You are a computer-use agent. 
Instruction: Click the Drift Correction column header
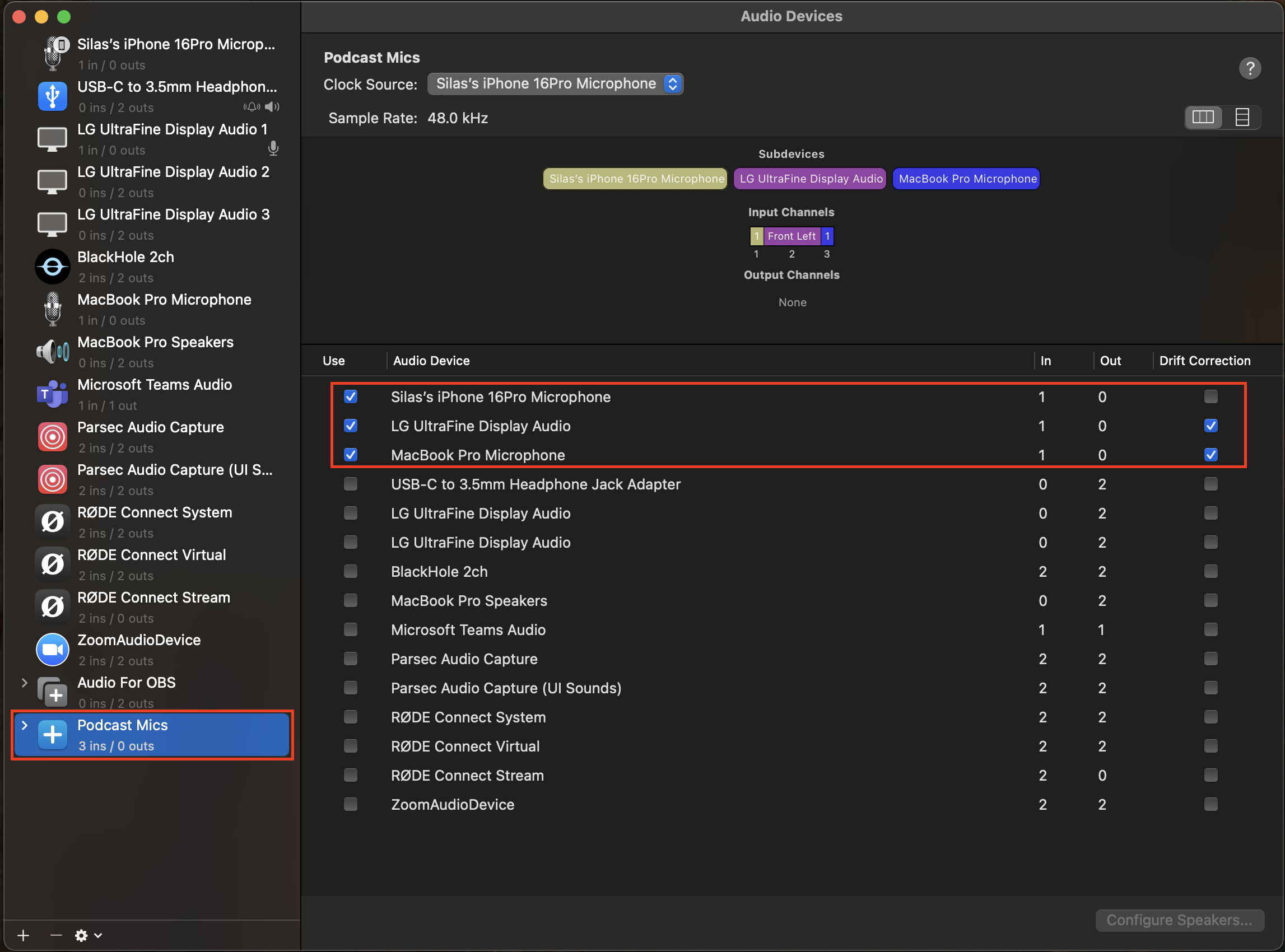point(1205,361)
